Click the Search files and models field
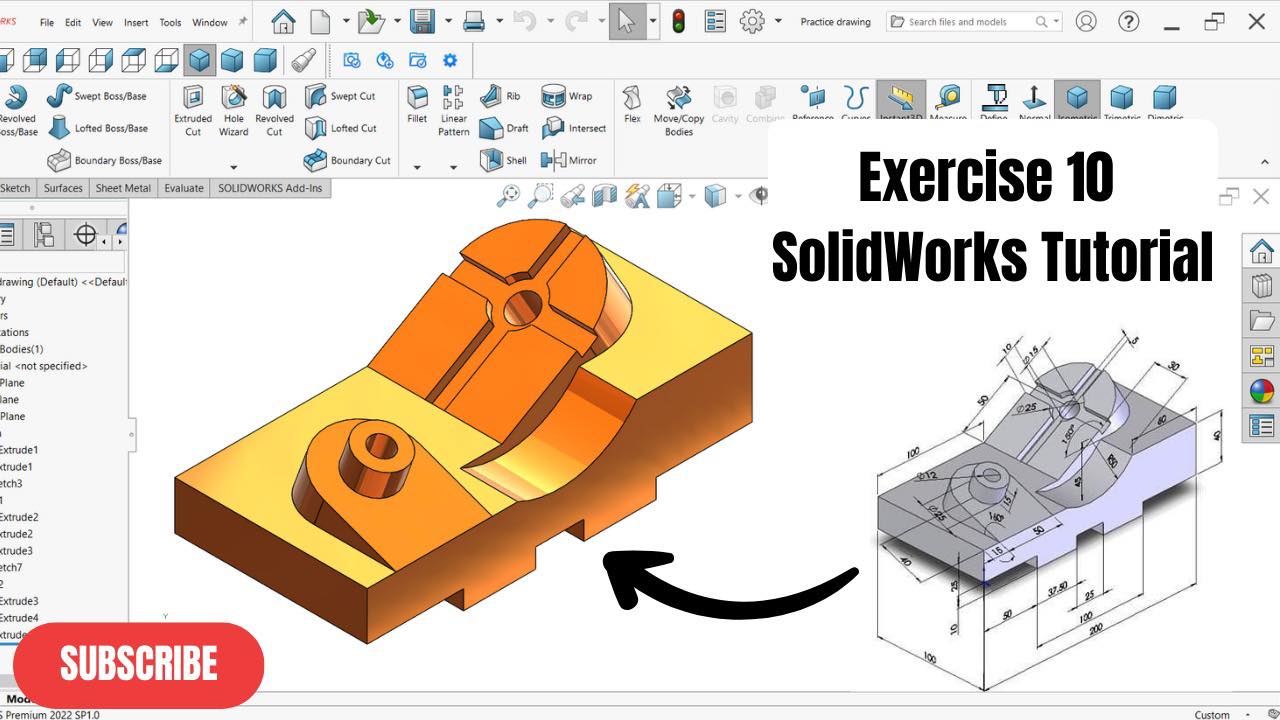Screen dimensions: 1280x720 974,21
